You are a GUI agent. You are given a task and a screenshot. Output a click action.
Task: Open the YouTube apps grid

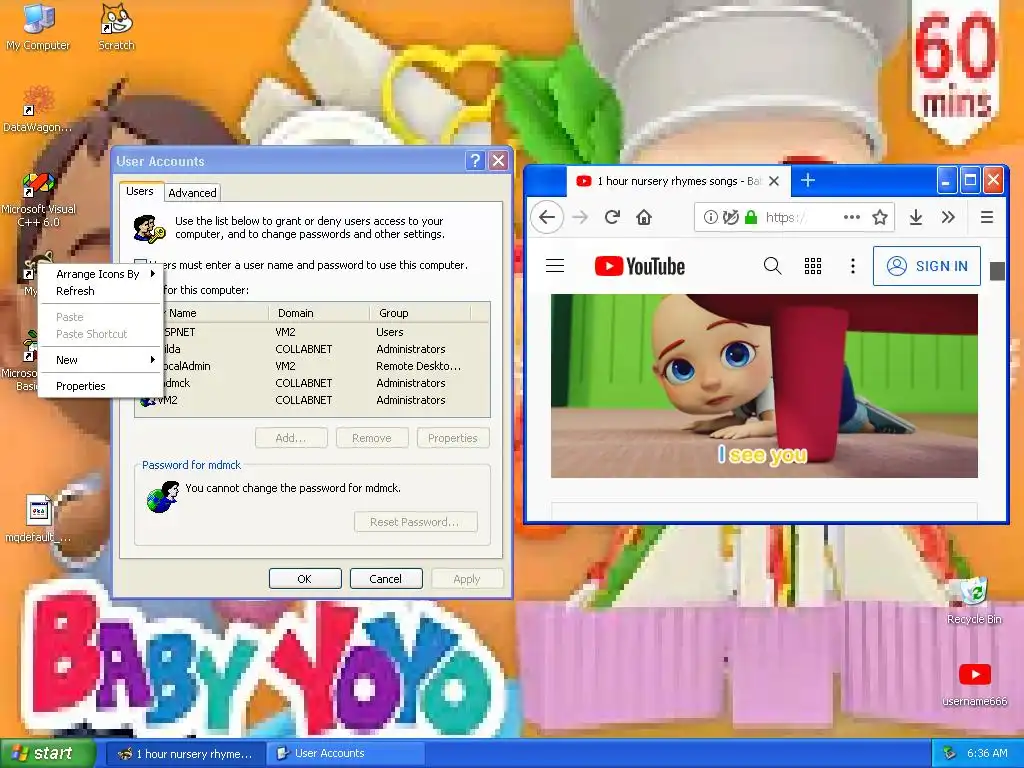click(x=813, y=266)
